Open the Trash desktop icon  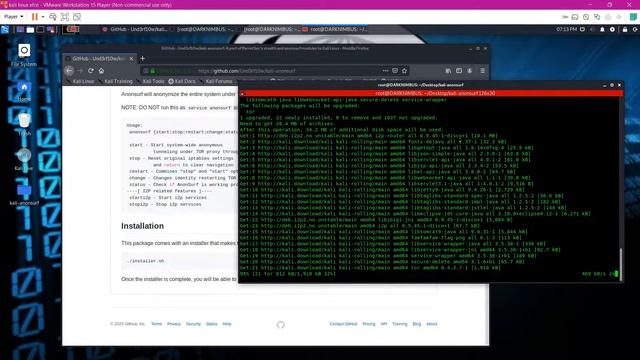point(24,124)
